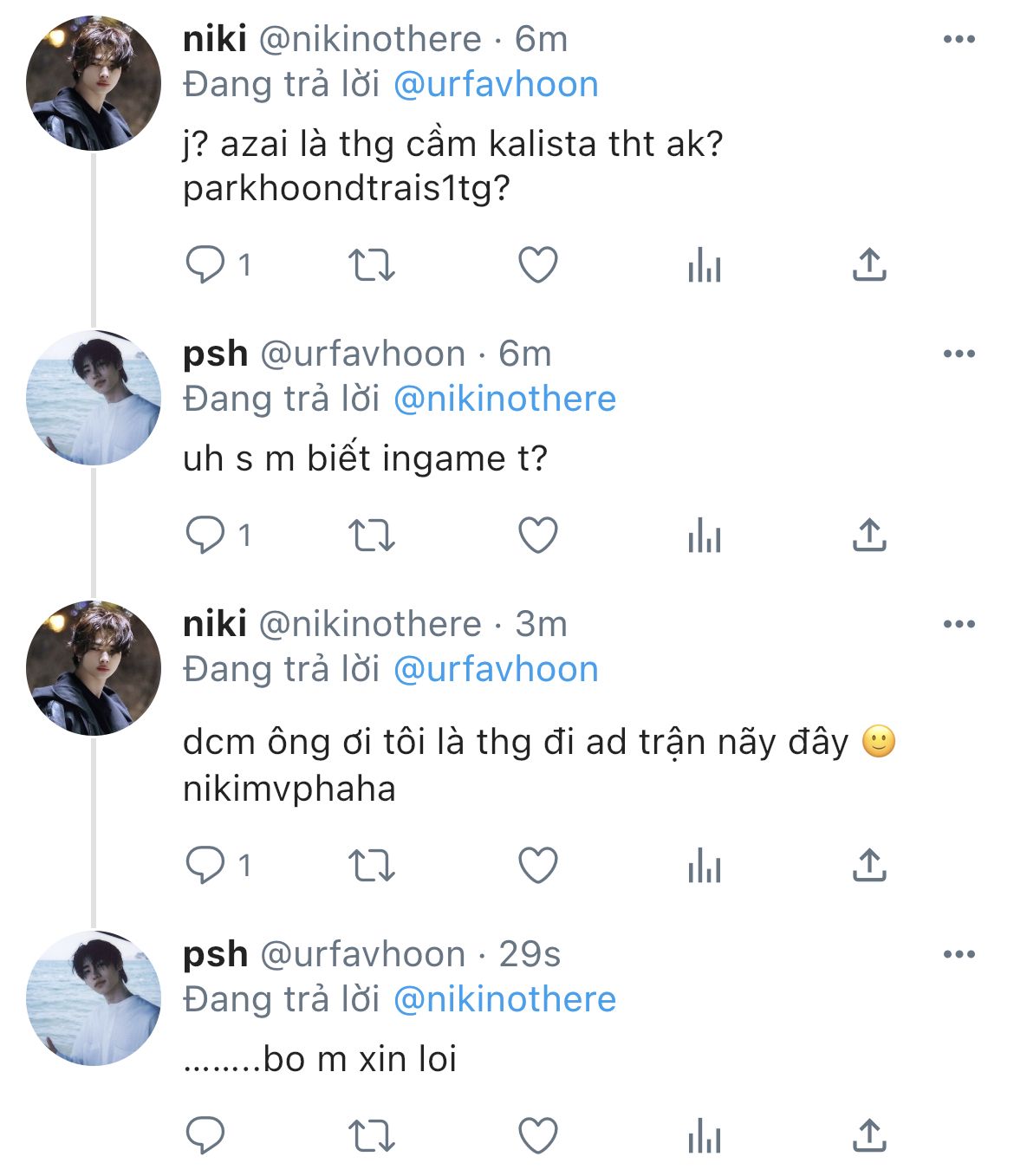The height and width of the screenshot is (1176, 1014).
Task: View analytics for niki's first tweet
Action: pyautogui.click(x=704, y=265)
